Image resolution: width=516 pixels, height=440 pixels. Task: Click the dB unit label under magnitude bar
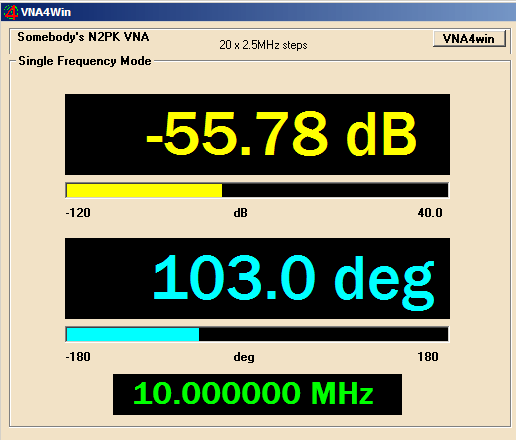[241, 213]
